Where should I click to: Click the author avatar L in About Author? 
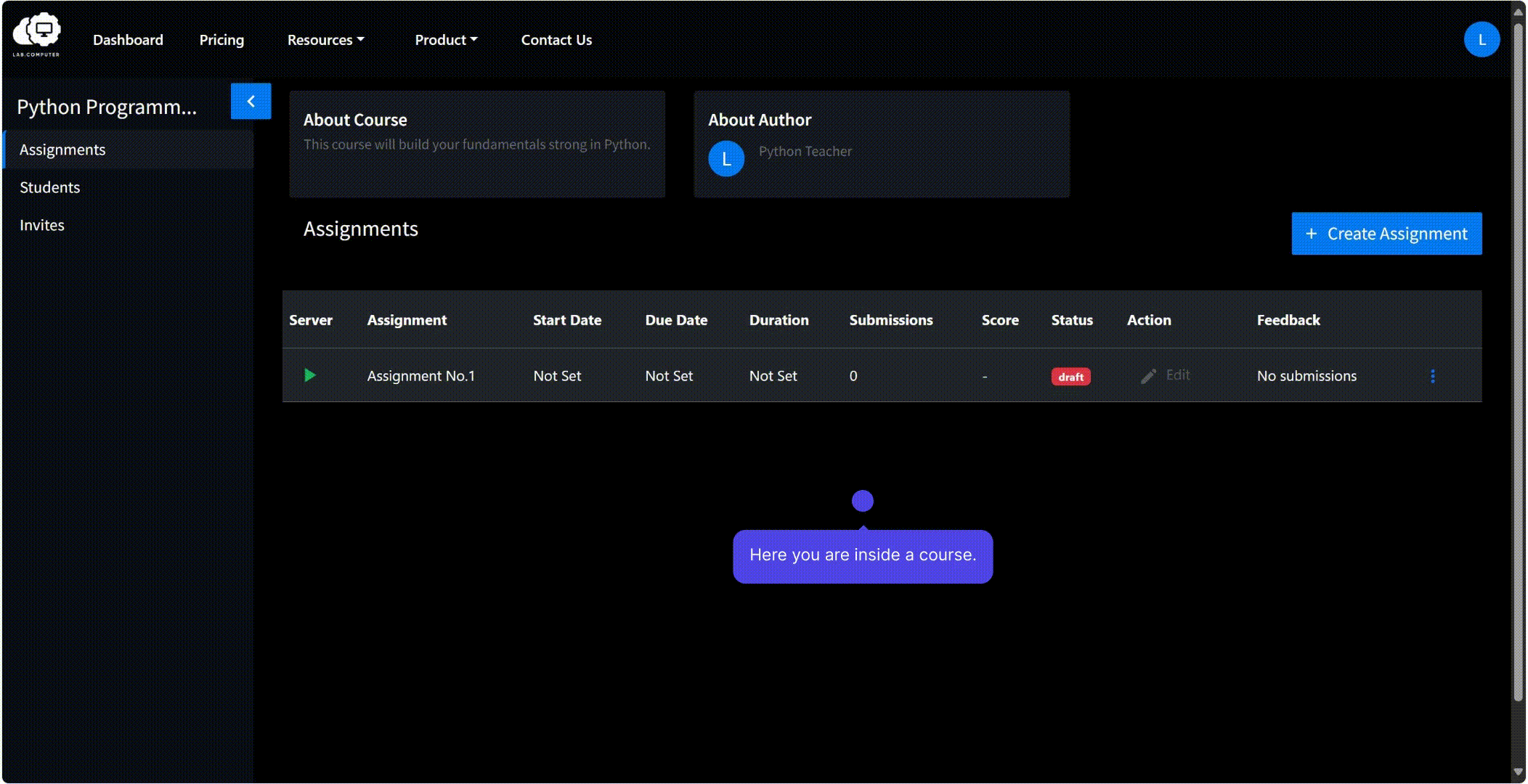click(x=726, y=159)
